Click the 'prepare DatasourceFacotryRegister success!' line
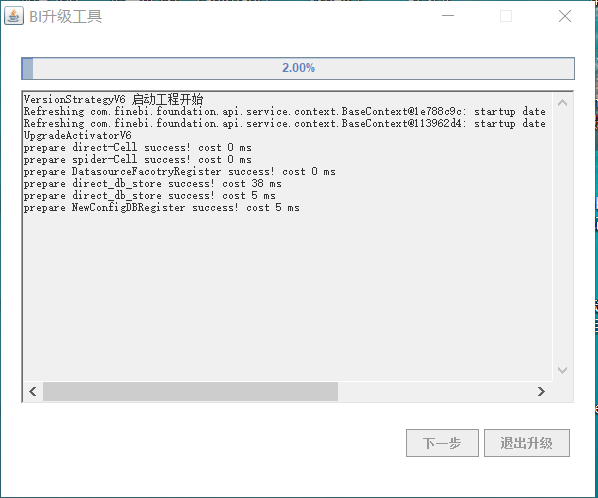This screenshot has width=598, height=498. (180, 172)
